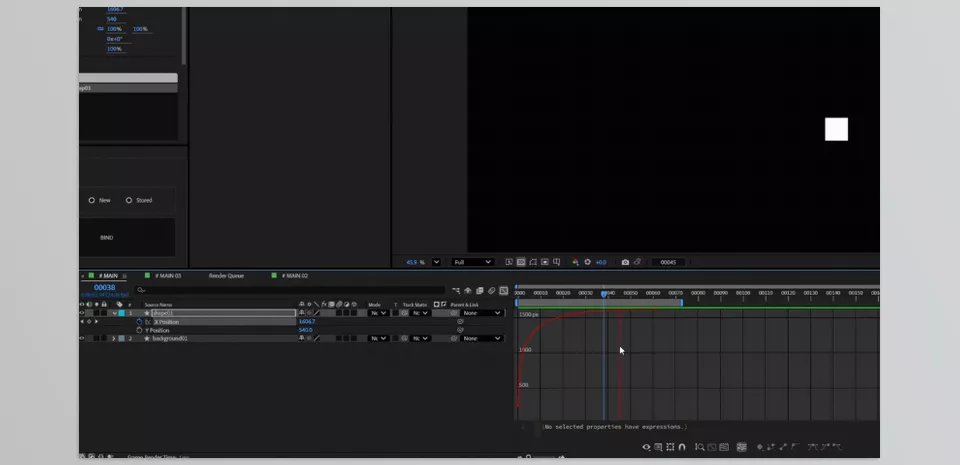960x465 pixels.
Task: Open shape01 Parent None dropdown
Action: point(483,313)
